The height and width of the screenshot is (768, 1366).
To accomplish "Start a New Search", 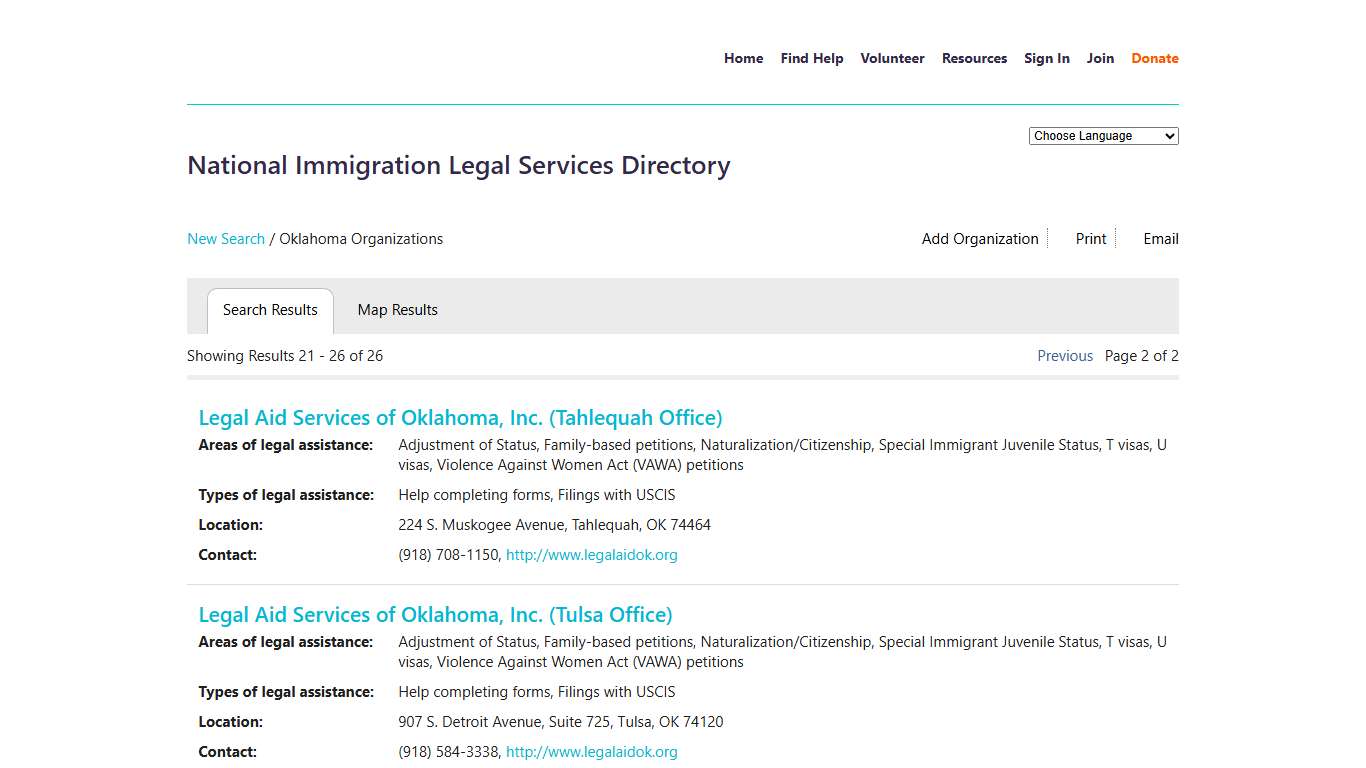I will pos(226,238).
